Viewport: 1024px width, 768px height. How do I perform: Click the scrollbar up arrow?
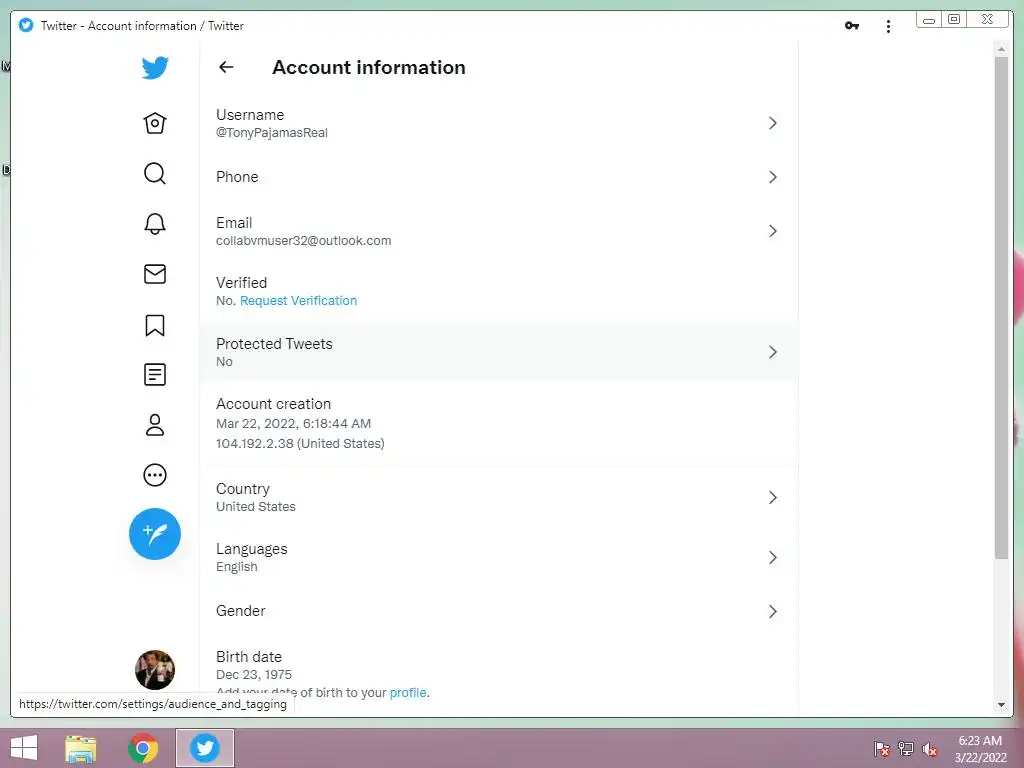click(x=1001, y=49)
